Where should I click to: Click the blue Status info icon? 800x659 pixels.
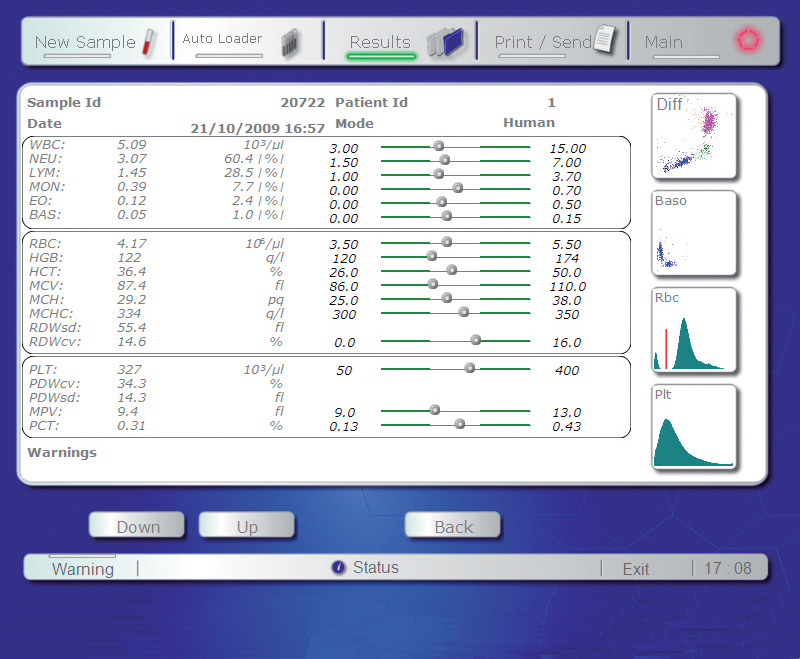tap(338, 568)
